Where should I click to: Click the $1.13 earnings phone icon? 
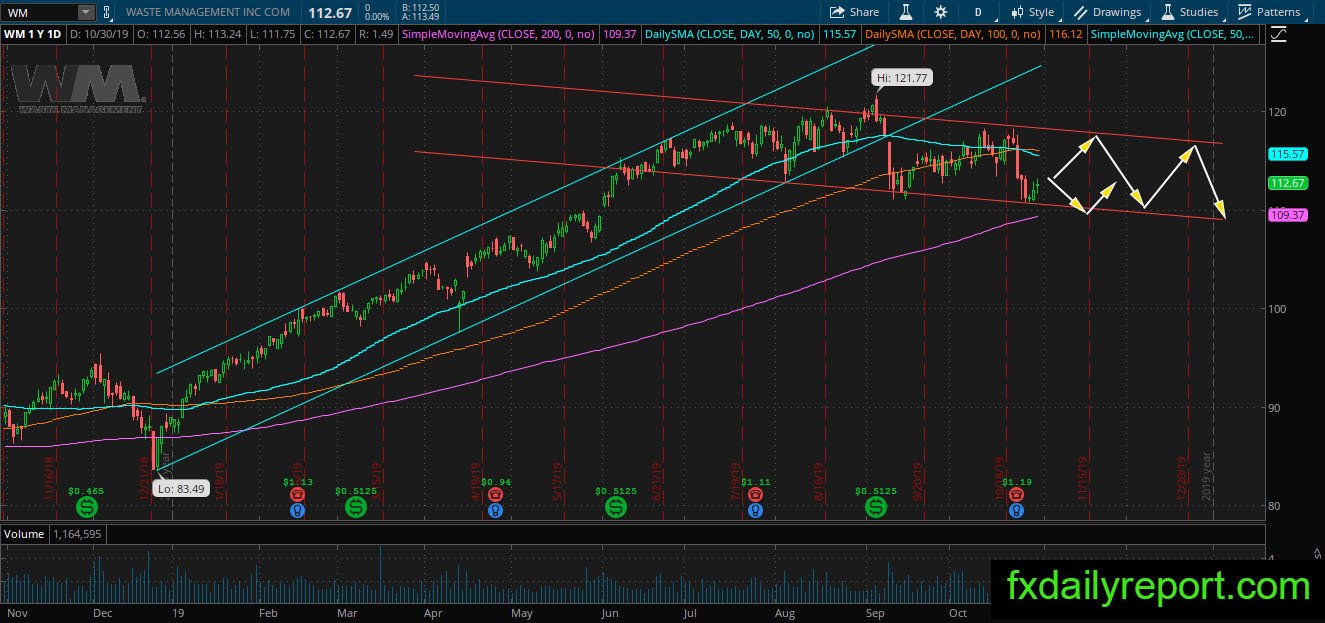tap(297, 495)
